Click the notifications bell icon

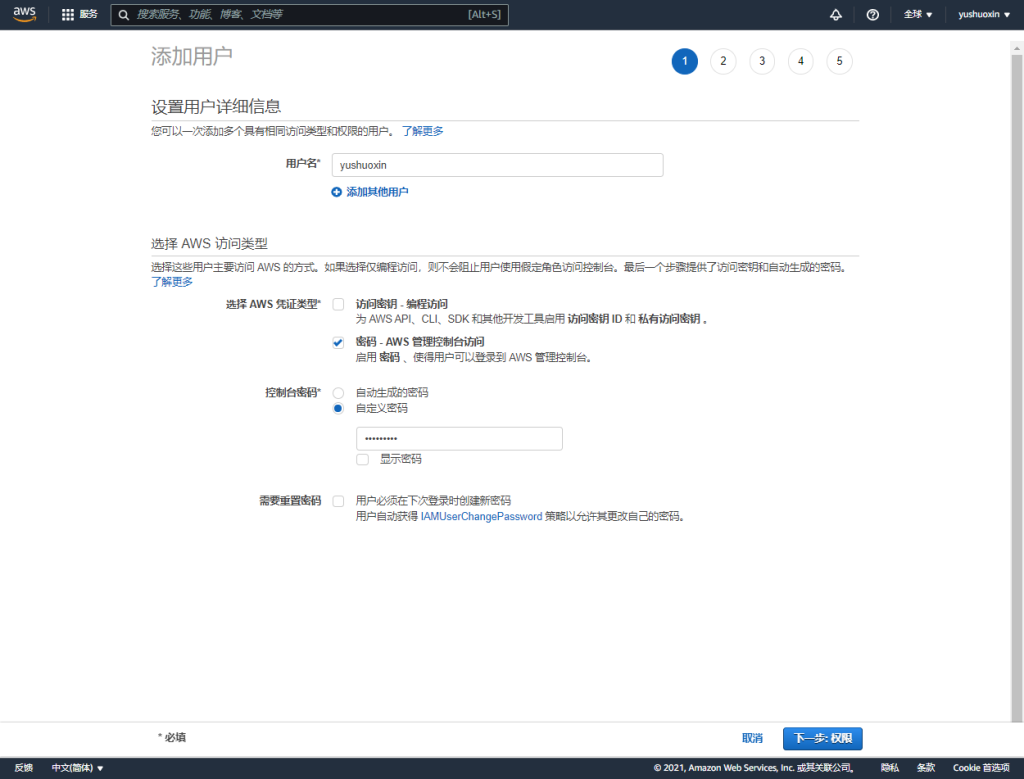pyautogui.click(x=836, y=15)
